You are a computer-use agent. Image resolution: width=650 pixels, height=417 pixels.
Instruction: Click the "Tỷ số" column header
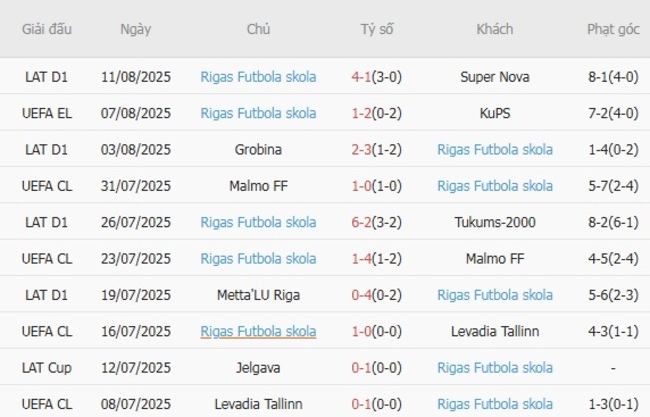tap(377, 29)
